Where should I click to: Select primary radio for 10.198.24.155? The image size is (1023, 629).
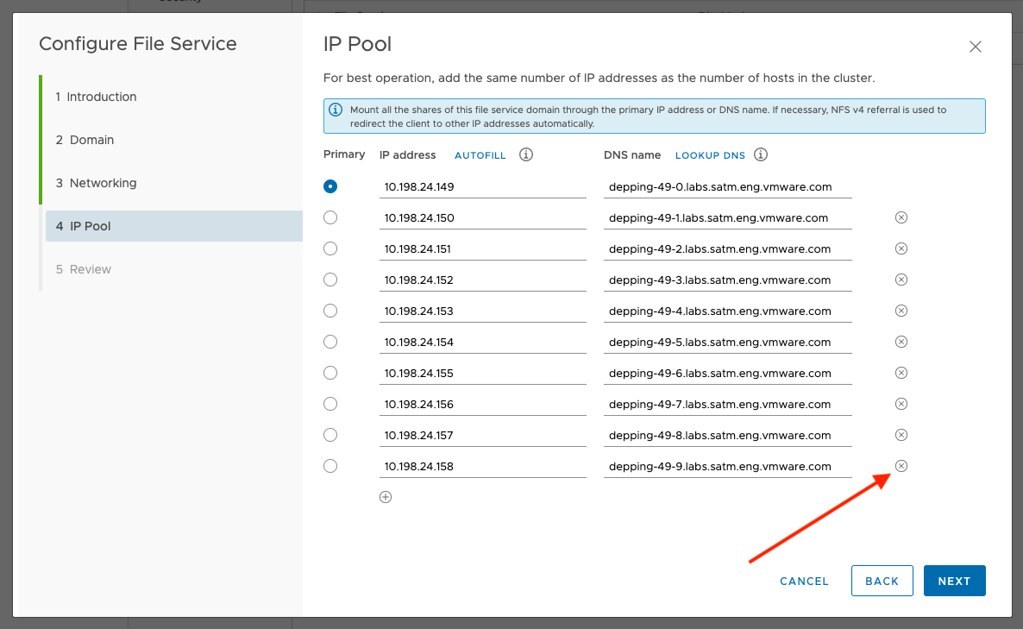pos(331,373)
